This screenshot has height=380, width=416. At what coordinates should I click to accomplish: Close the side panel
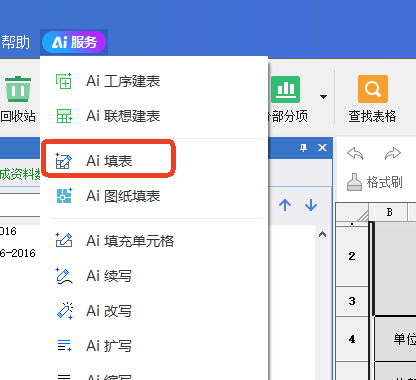tap(322, 147)
